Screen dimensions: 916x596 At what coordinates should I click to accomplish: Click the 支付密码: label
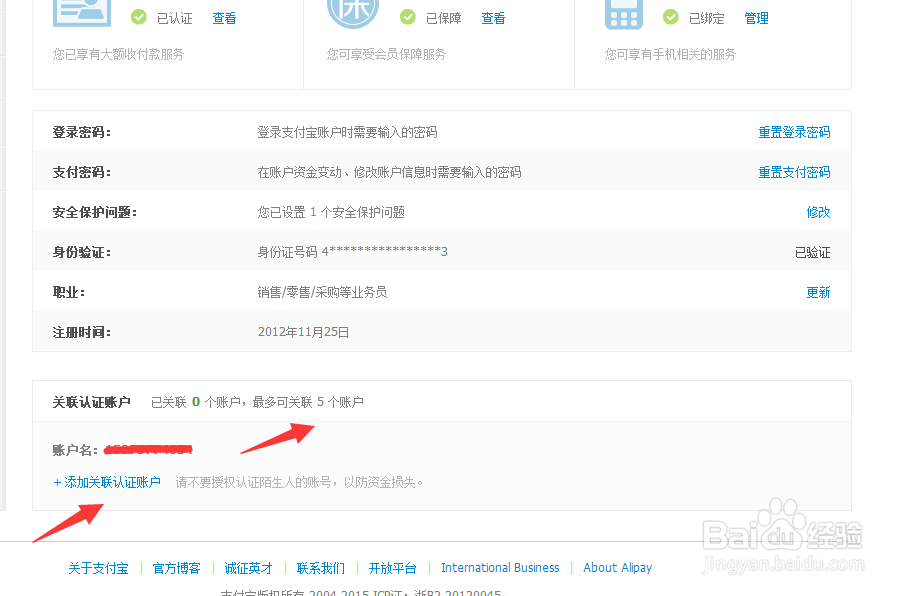coord(82,172)
